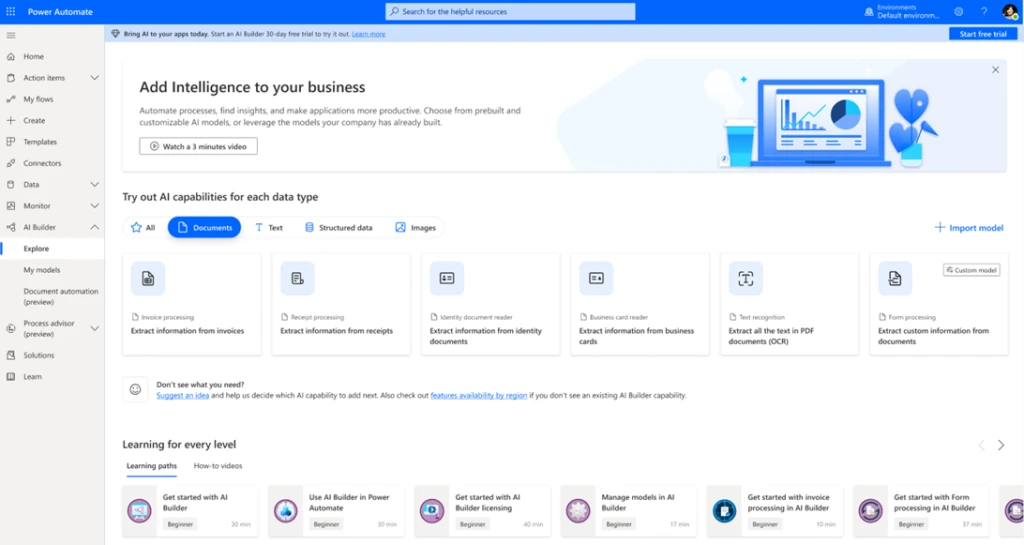Image resolution: width=1024 pixels, height=545 pixels.
Task: Filter capabilities by Structured data
Action: [x=338, y=228]
